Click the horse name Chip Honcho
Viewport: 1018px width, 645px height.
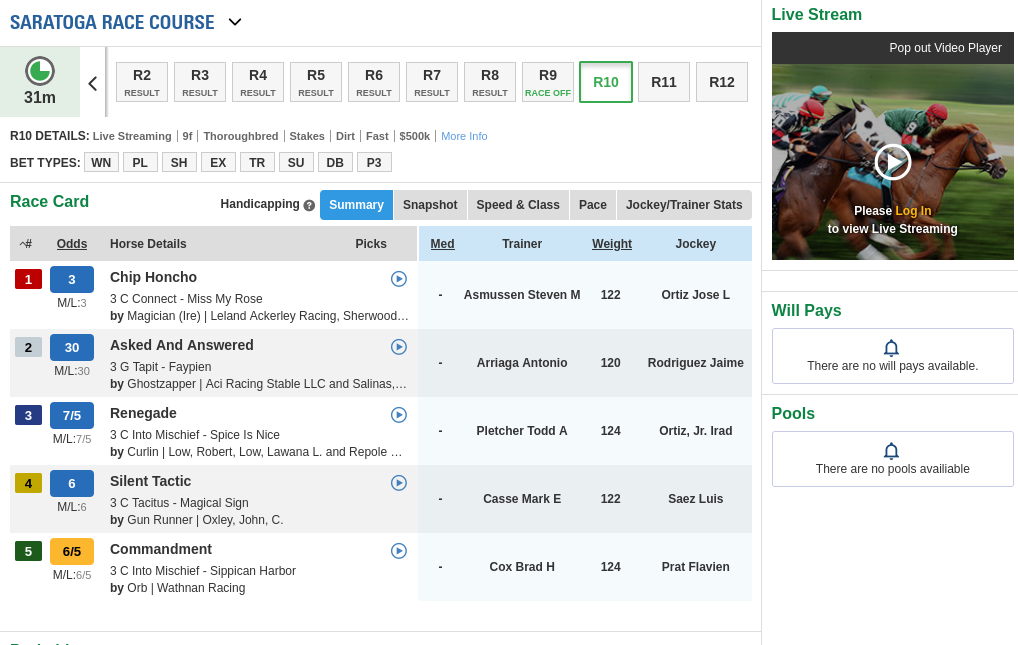click(153, 277)
